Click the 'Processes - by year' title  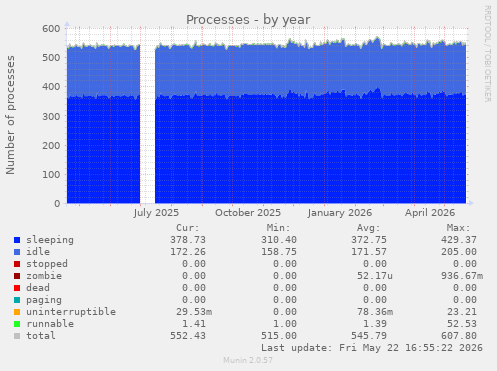[248, 20]
